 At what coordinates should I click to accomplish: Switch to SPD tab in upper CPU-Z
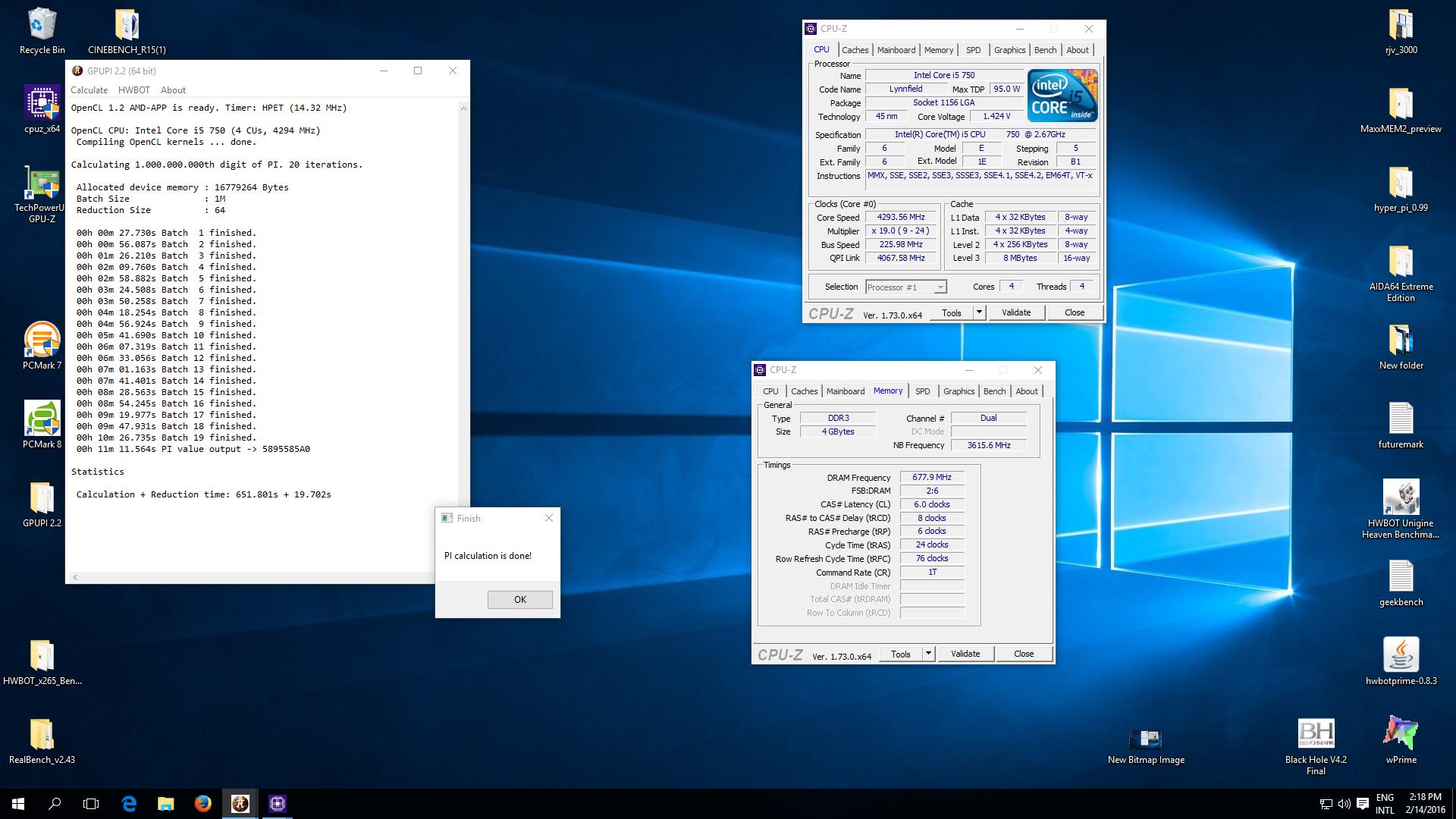973,50
